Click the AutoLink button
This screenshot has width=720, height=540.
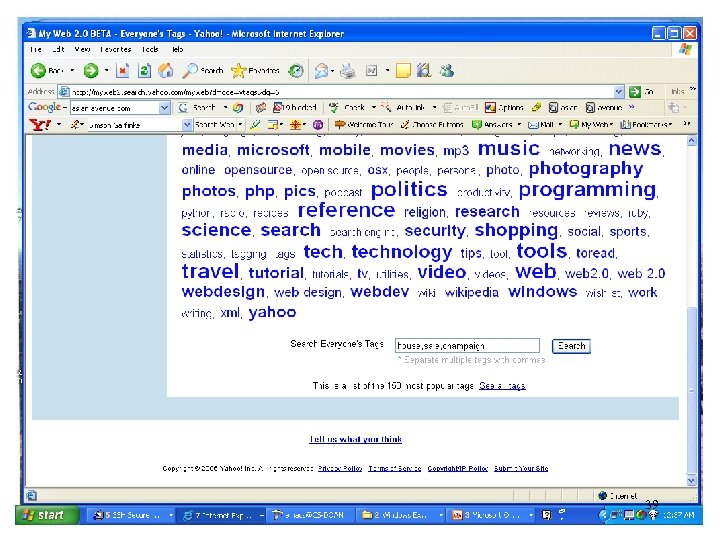404,107
